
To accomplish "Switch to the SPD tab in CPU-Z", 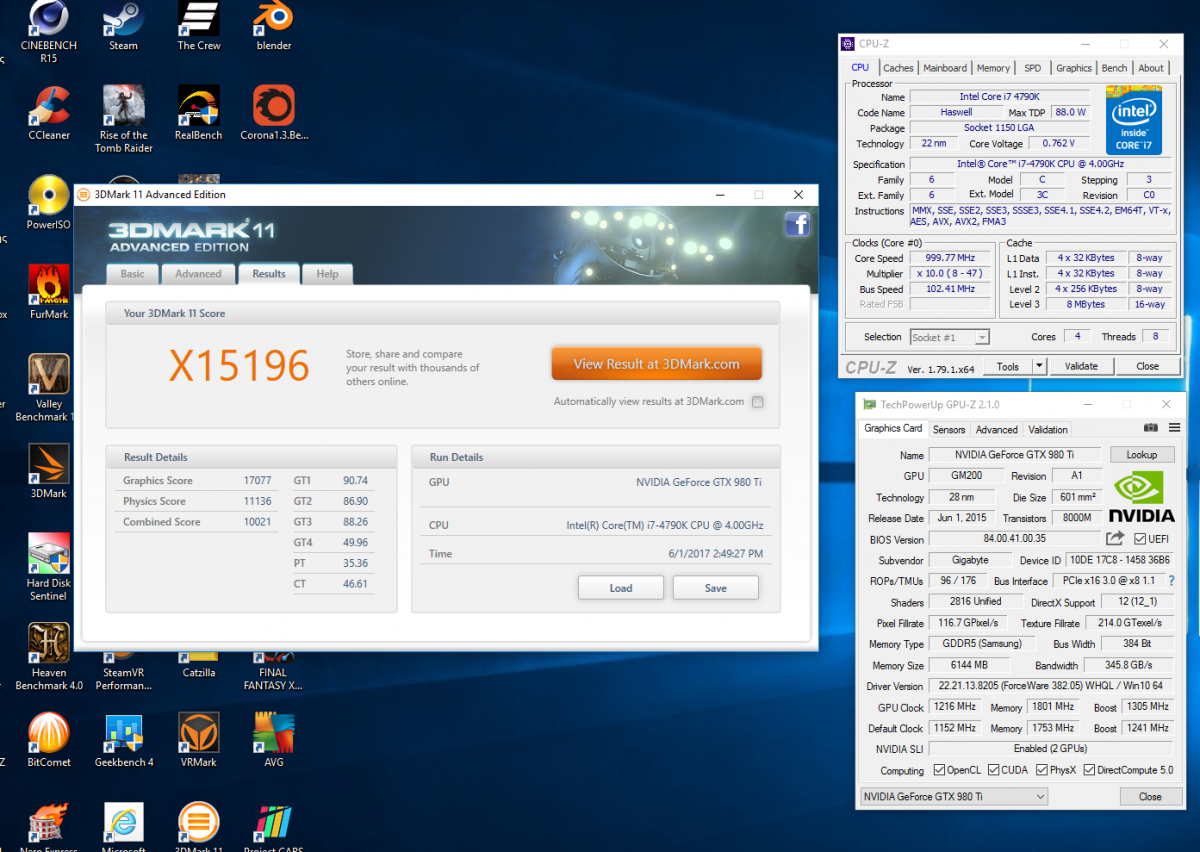I will (x=1032, y=68).
